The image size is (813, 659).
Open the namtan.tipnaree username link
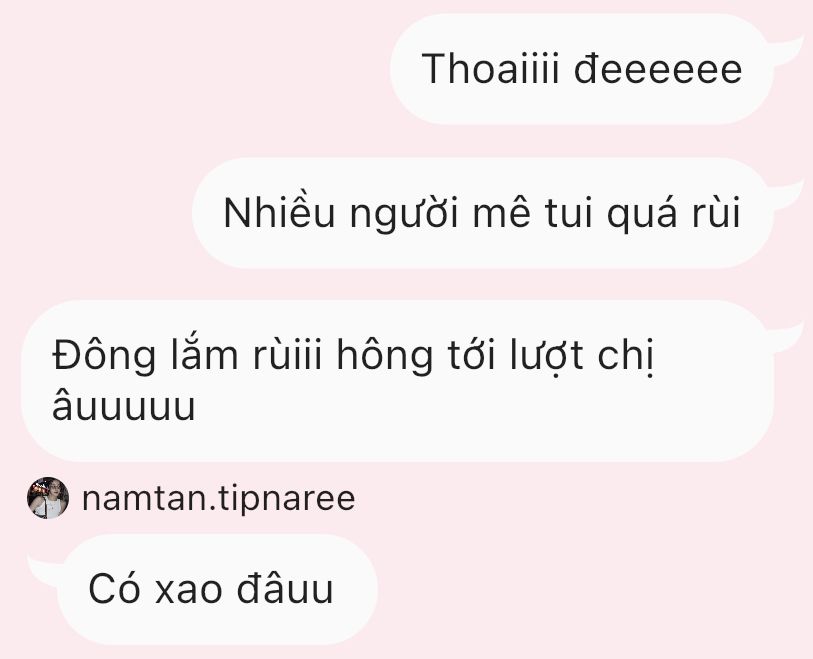coord(218,498)
